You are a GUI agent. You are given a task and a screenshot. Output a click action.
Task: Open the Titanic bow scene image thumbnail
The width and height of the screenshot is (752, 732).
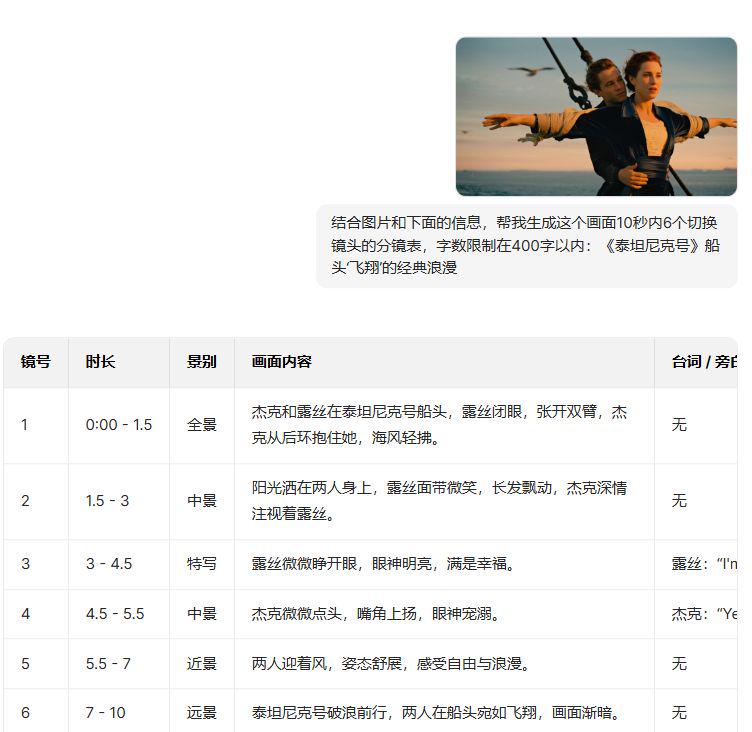click(x=596, y=116)
